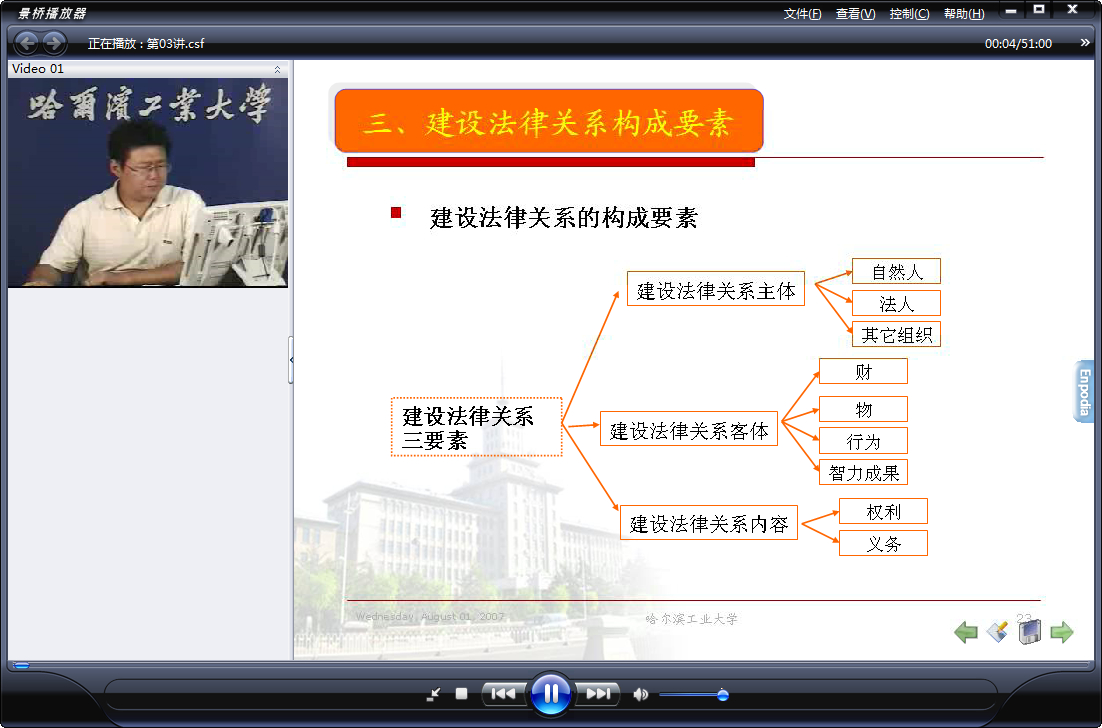Click the 正在播放：第03讲.csf title text
Viewport: 1102px width, 728px height.
pyautogui.click(x=146, y=44)
